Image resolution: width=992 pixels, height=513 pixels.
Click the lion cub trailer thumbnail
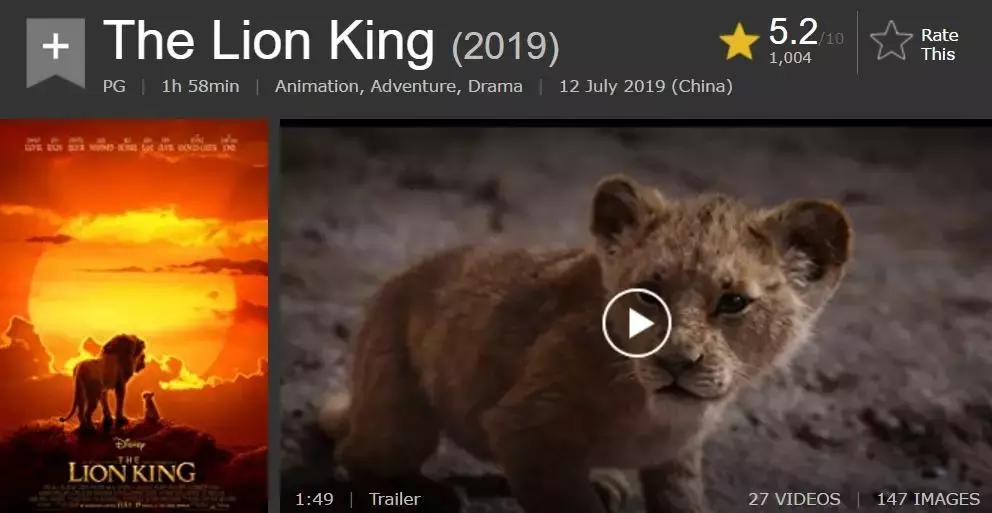pos(636,316)
